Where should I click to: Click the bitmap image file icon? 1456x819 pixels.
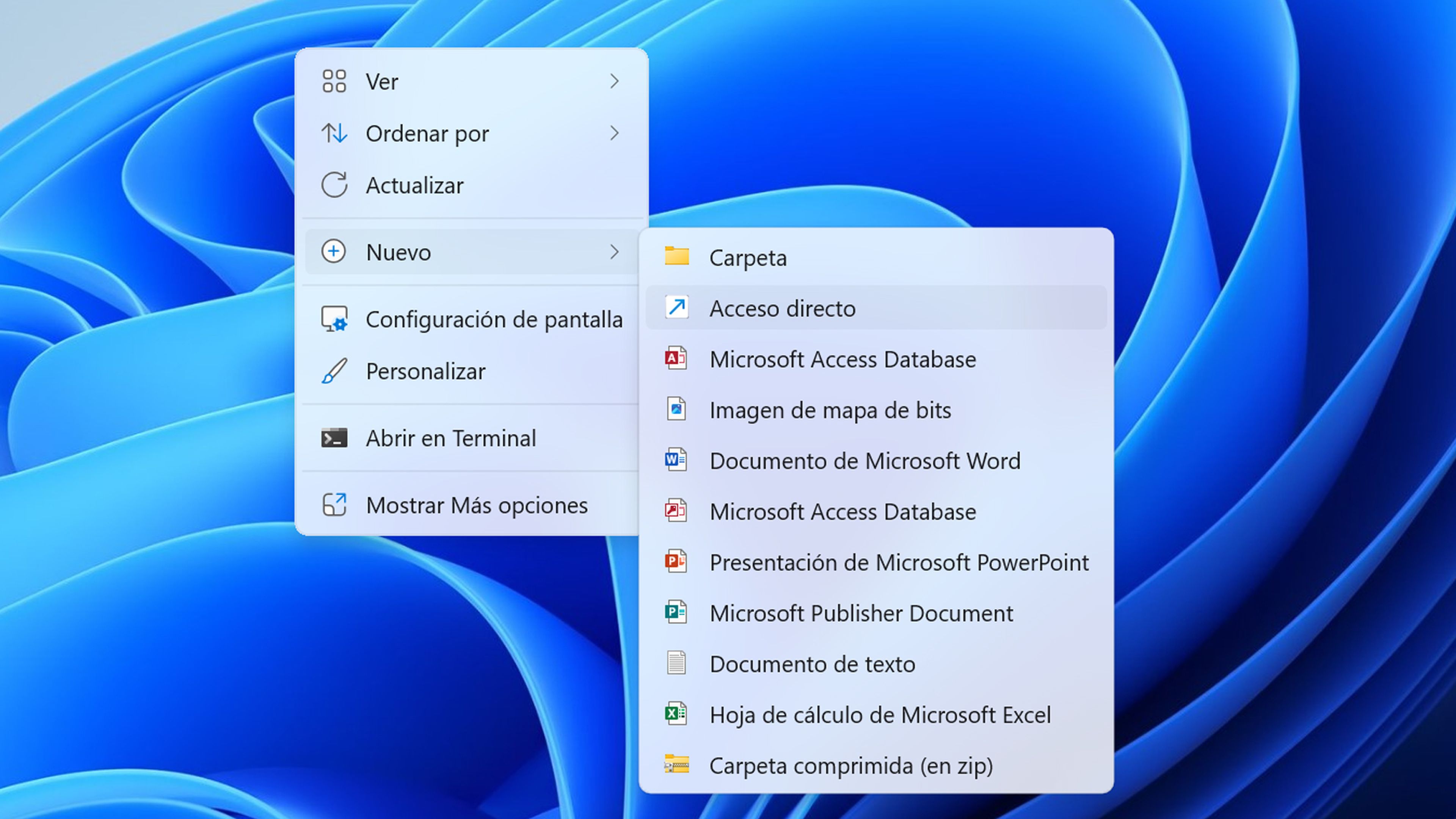pyautogui.click(x=676, y=409)
